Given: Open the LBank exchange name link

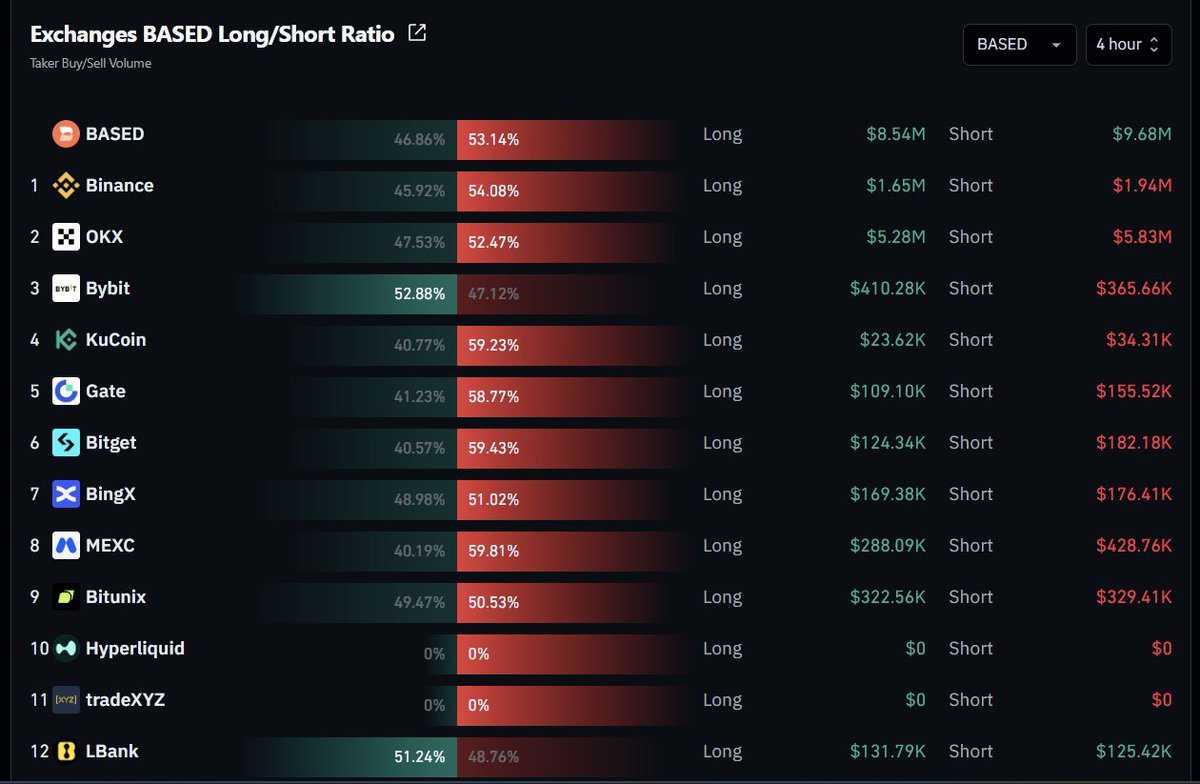Looking at the screenshot, I should click(112, 751).
